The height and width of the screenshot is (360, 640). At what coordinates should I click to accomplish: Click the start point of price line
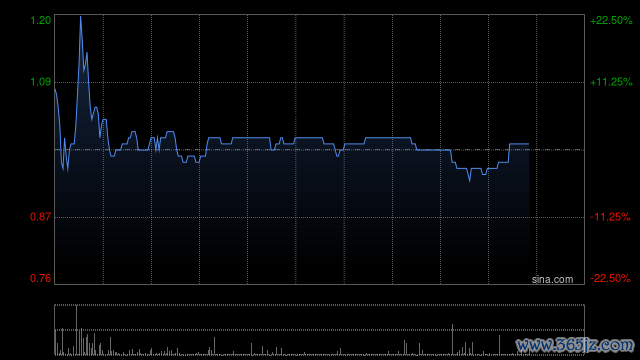(x=55, y=89)
